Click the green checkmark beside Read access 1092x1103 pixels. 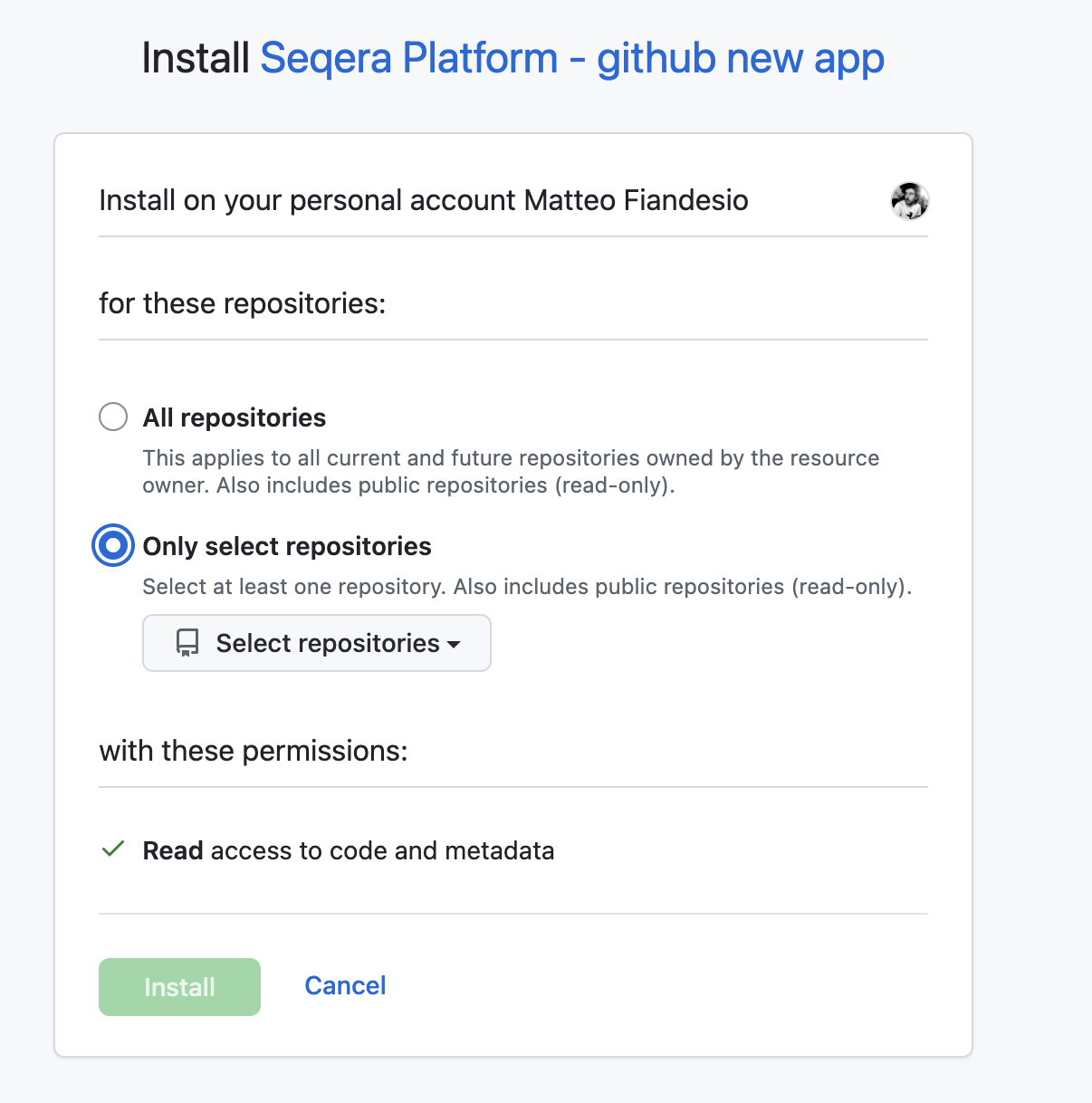[112, 849]
